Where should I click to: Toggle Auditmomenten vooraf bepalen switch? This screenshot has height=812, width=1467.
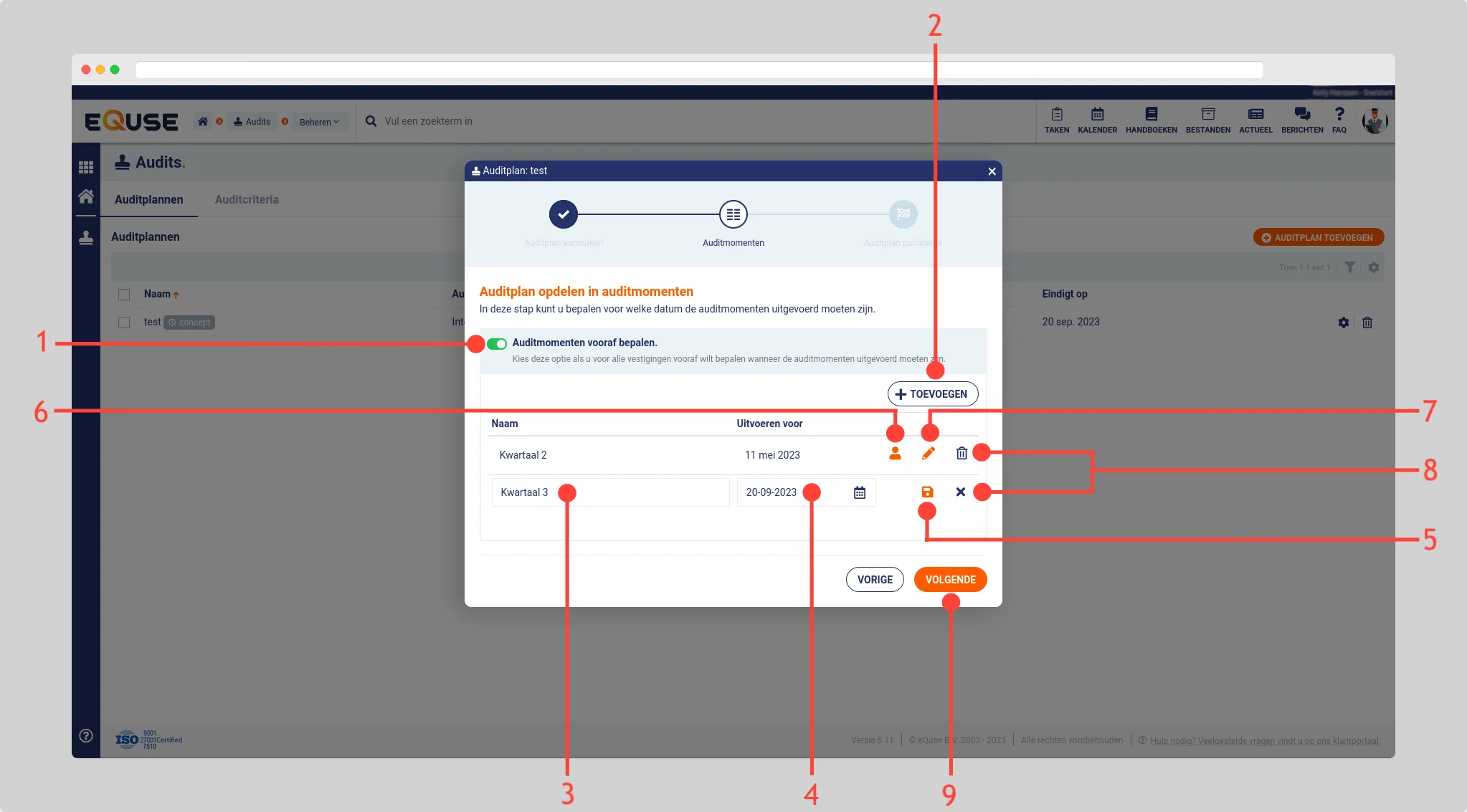click(x=497, y=344)
